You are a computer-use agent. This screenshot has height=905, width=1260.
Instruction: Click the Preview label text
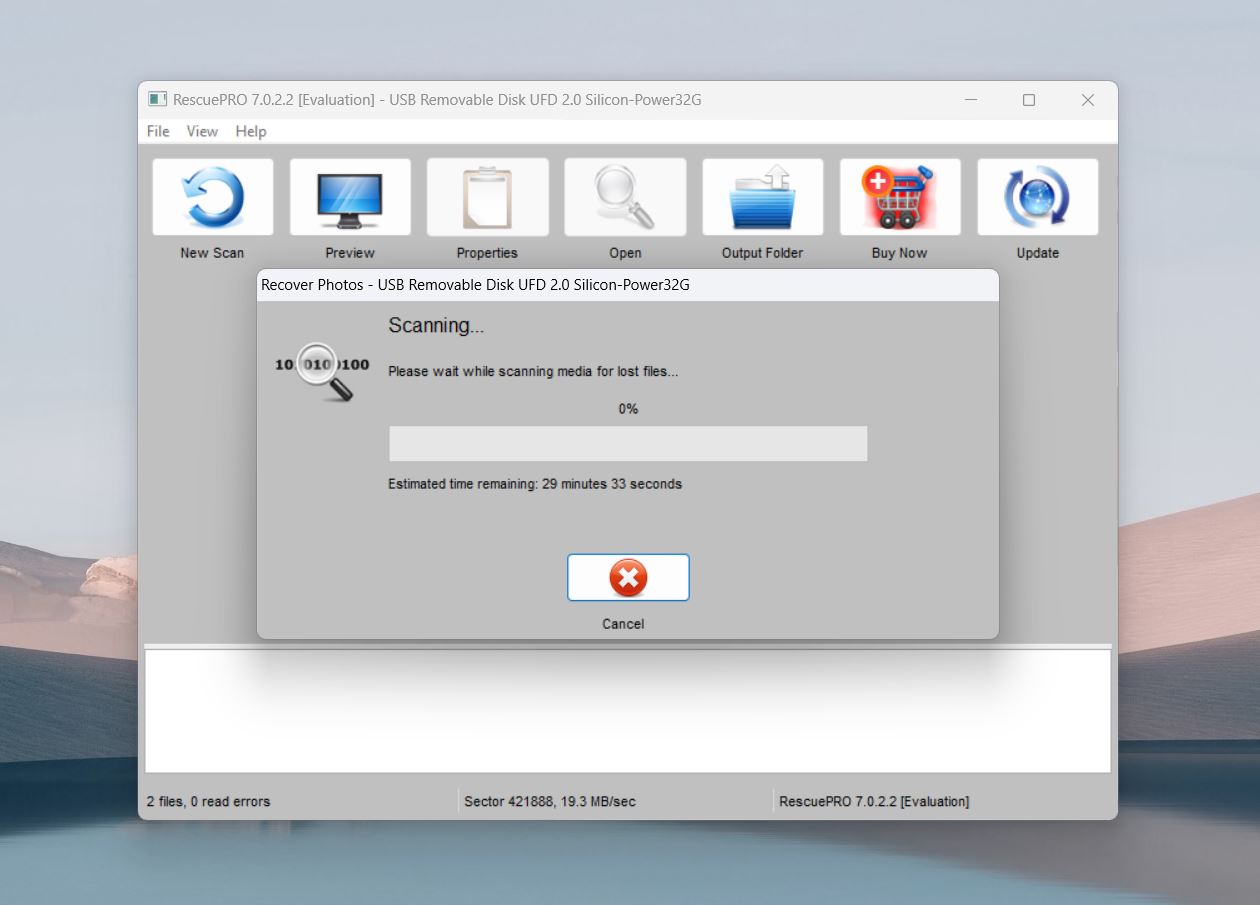pyautogui.click(x=350, y=253)
